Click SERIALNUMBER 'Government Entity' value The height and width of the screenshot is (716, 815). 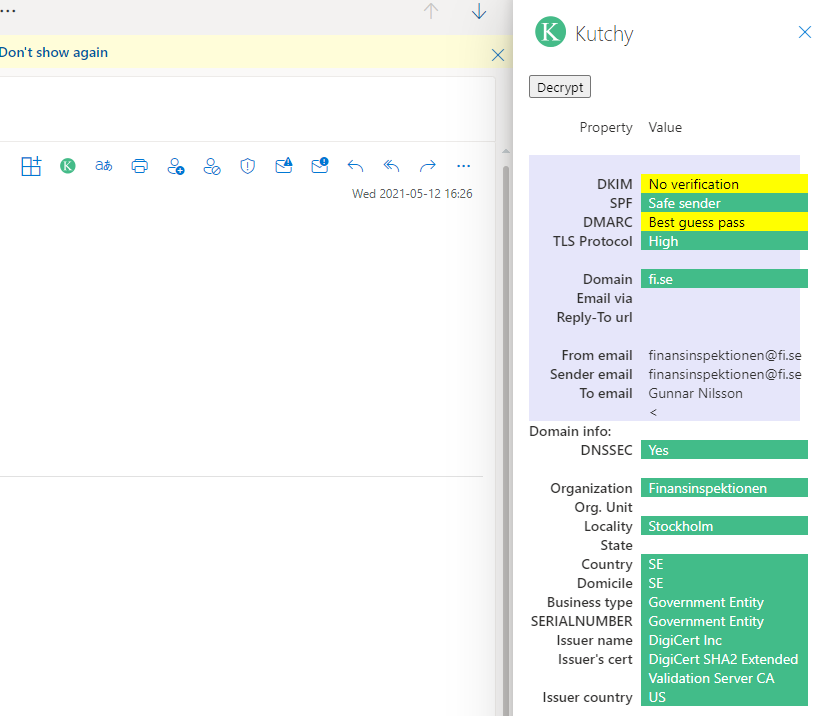[x=724, y=621]
